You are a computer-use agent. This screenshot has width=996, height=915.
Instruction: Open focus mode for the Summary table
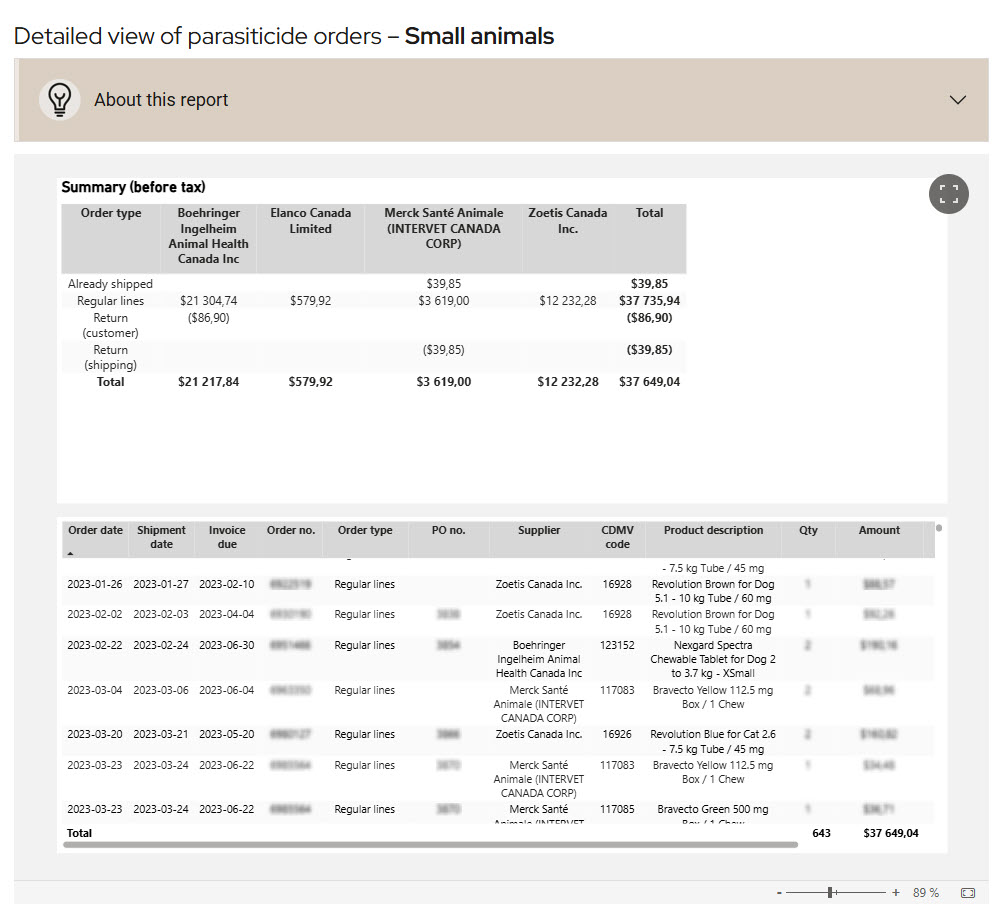click(948, 194)
